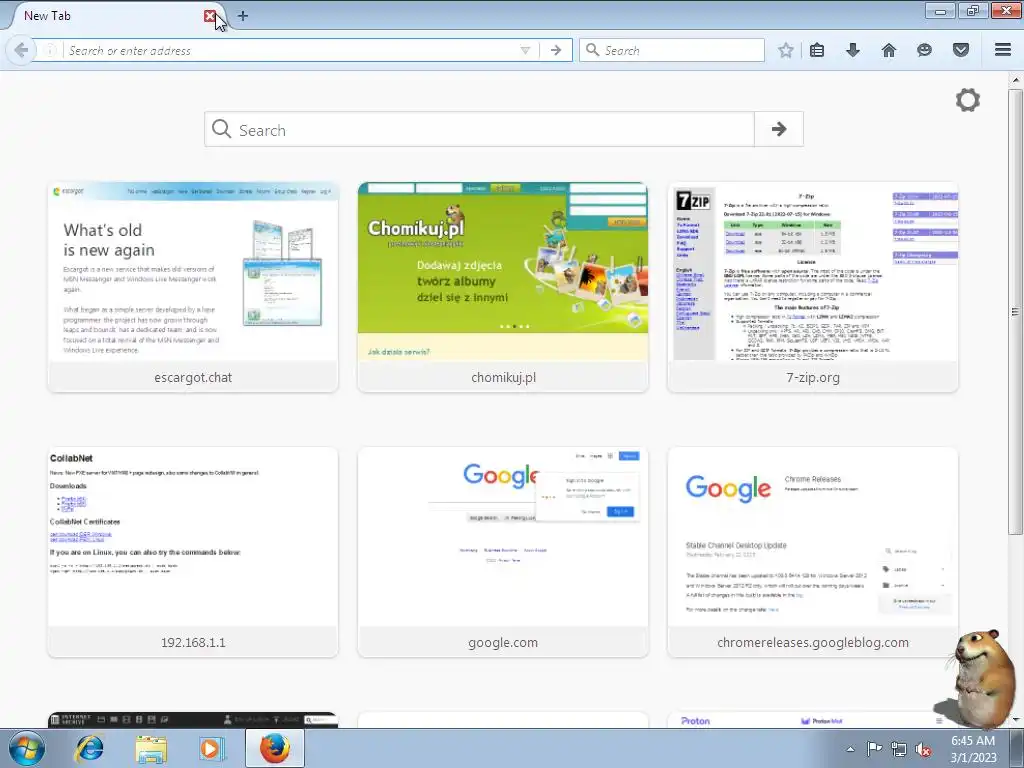
Task: Open the address bar history dropdown
Action: (525, 50)
